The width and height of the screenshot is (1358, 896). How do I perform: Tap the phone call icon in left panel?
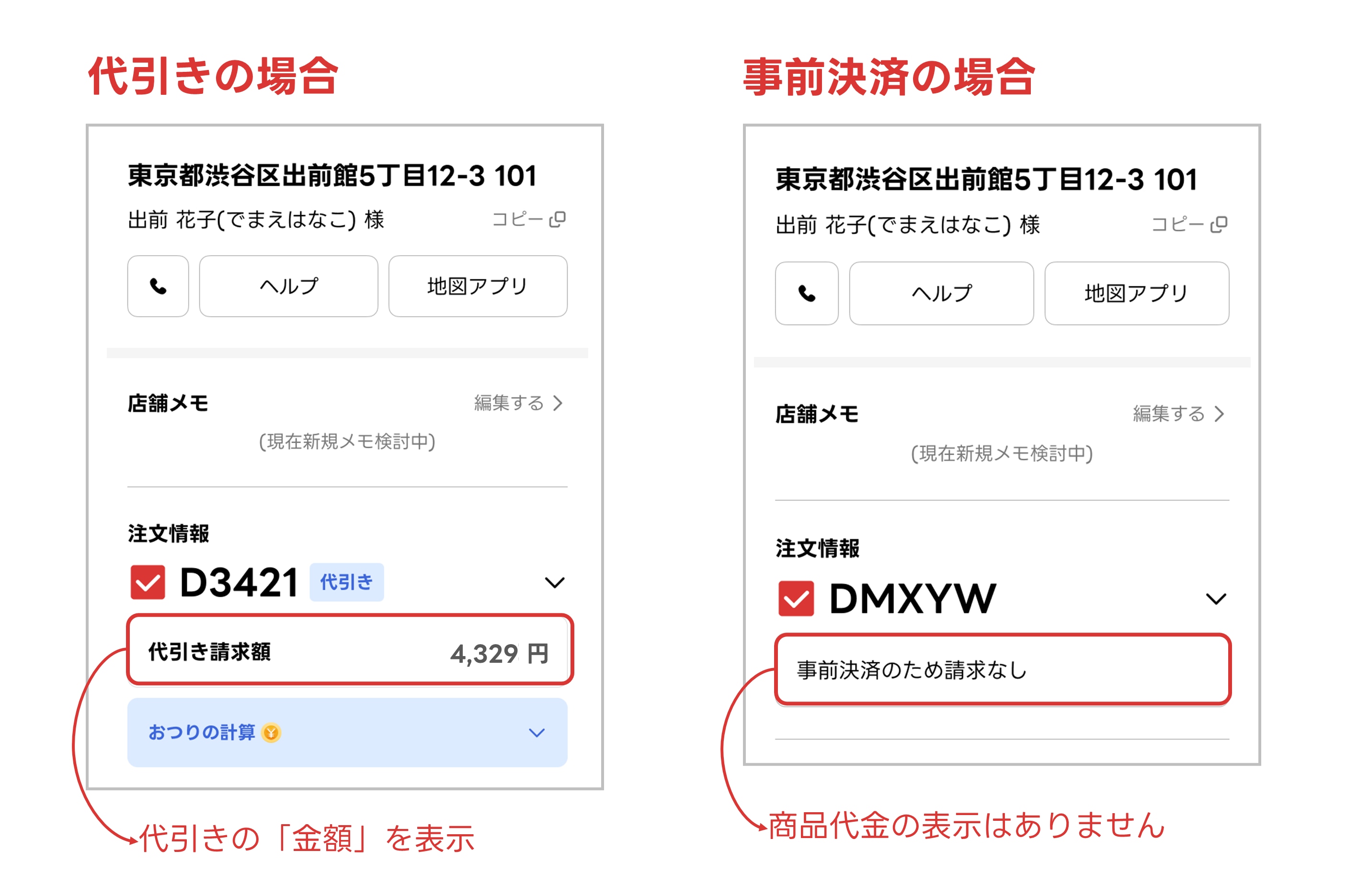coord(158,286)
